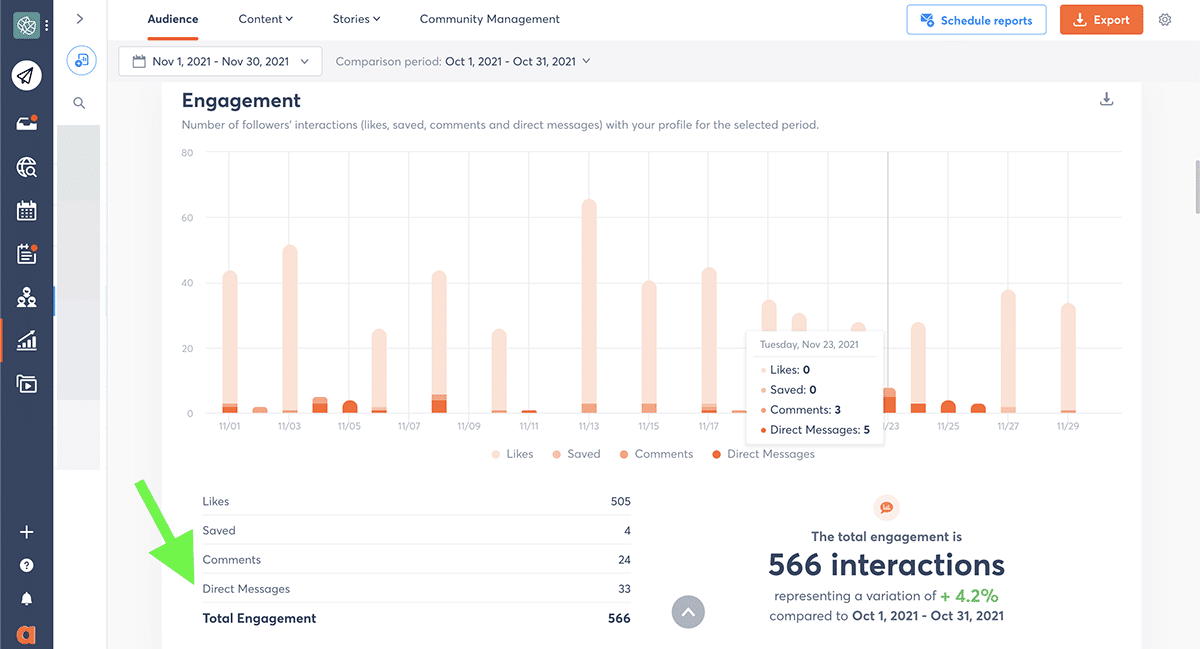Click the Schedule reports button

(976, 19)
